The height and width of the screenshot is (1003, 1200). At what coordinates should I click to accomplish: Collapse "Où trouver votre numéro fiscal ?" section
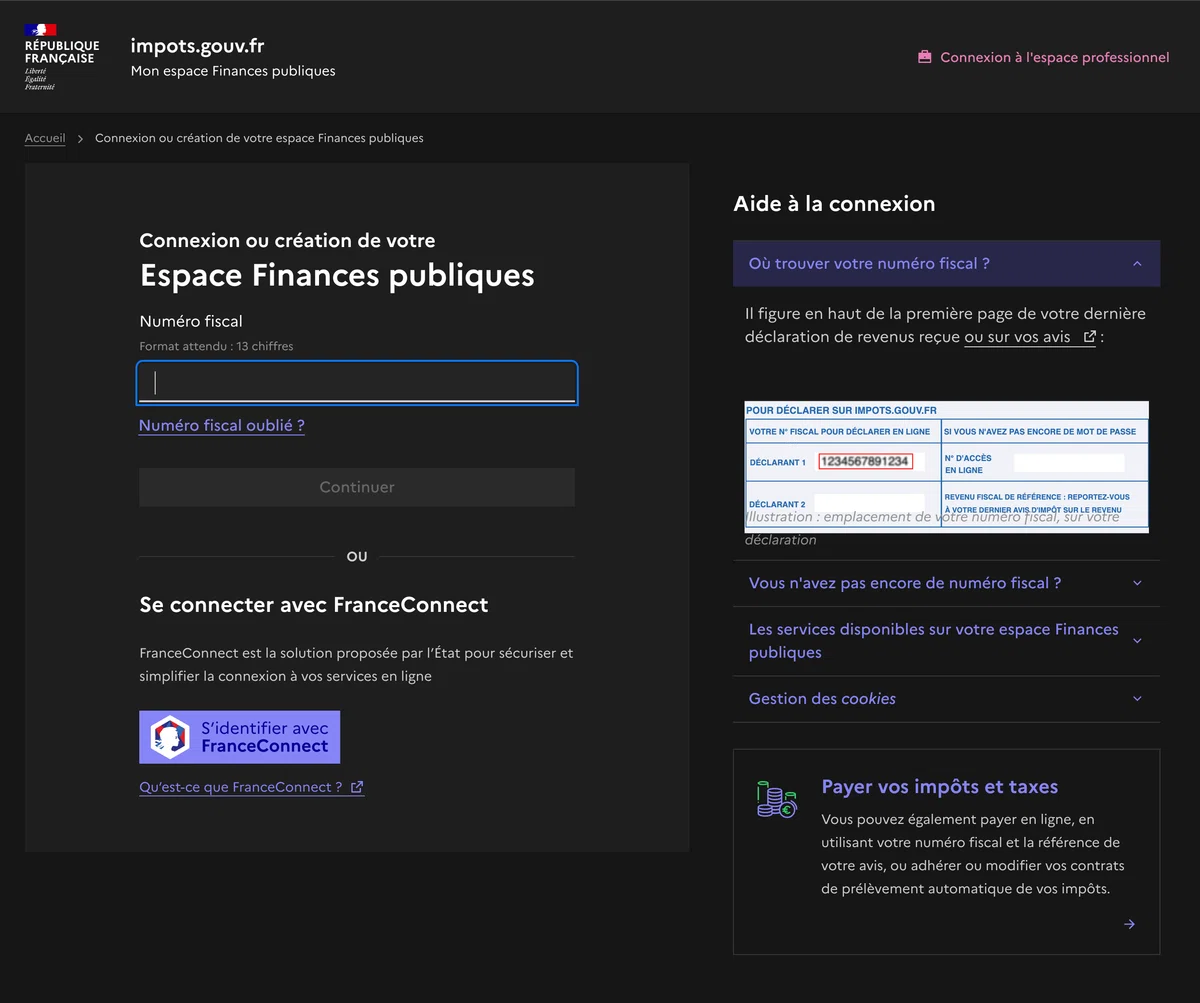(x=946, y=263)
